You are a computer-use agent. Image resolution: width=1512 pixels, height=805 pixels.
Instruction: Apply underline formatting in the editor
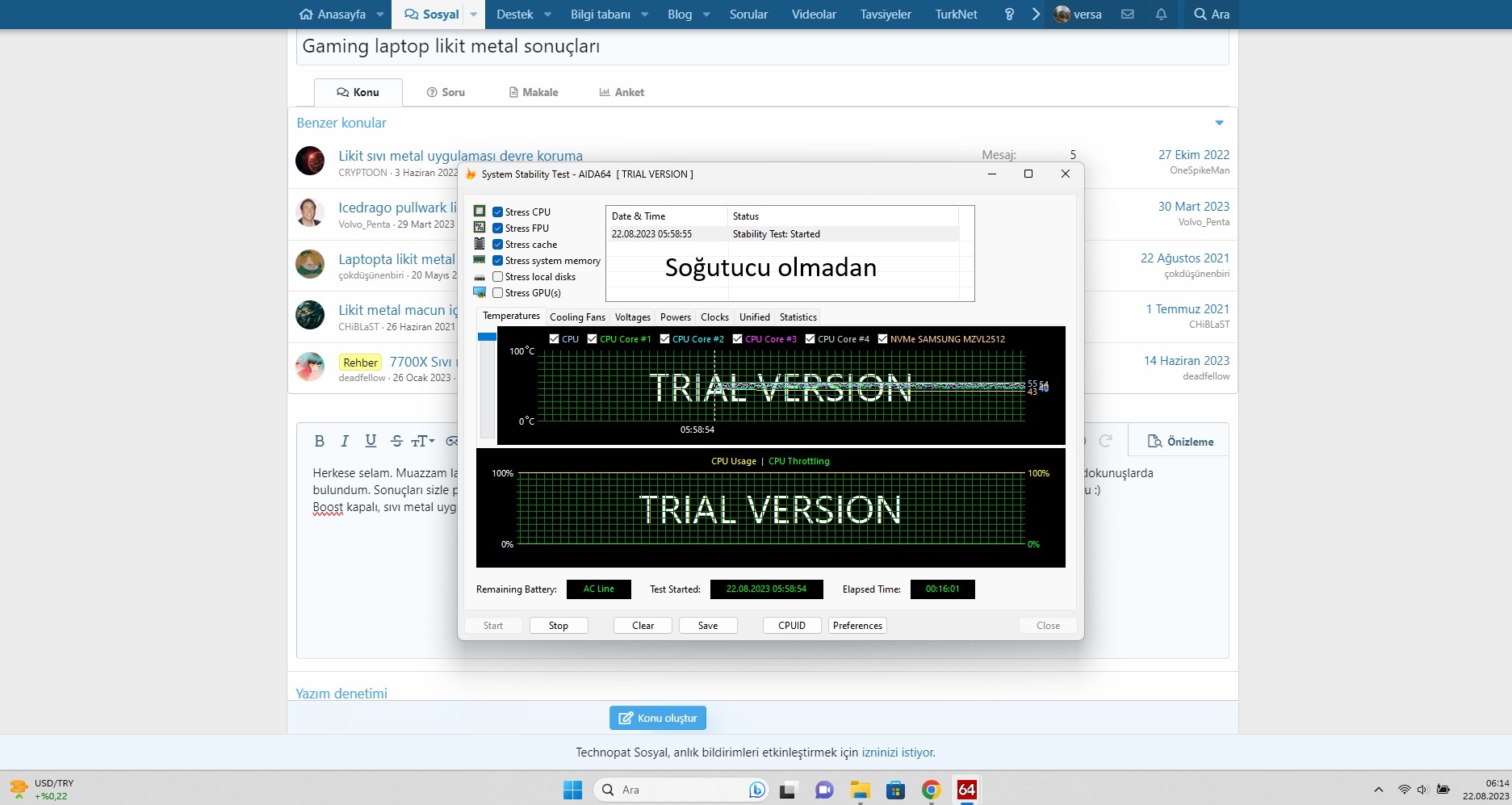[x=371, y=441]
